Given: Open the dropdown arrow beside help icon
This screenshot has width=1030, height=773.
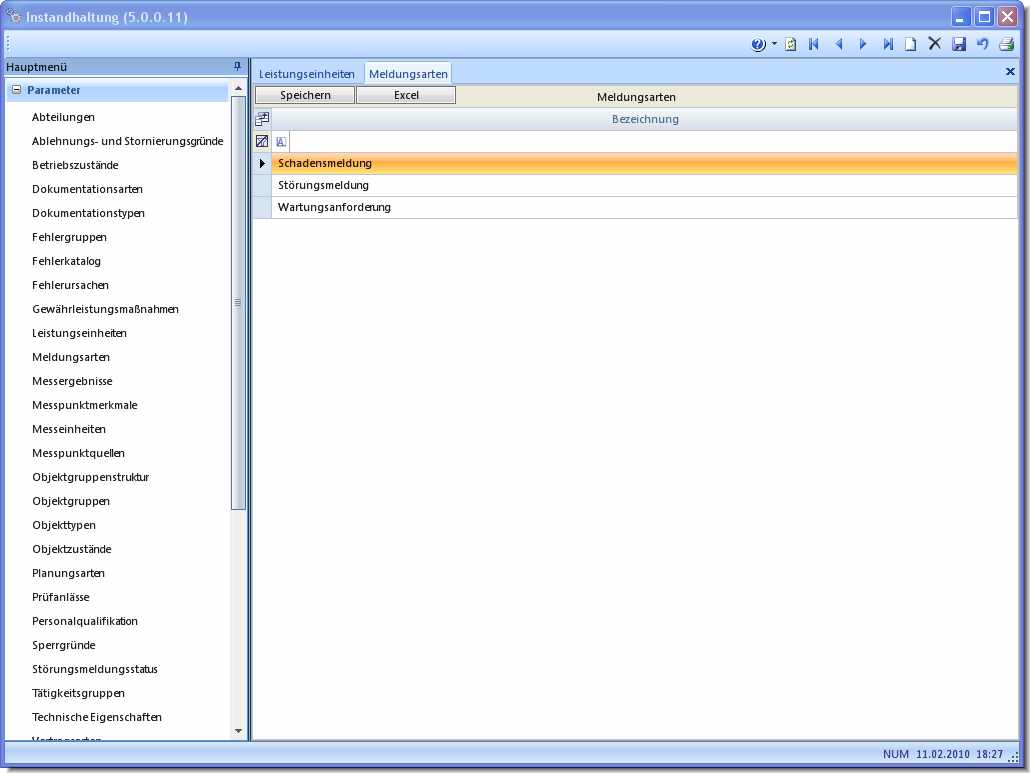Looking at the screenshot, I should click(x=774, y=44).
